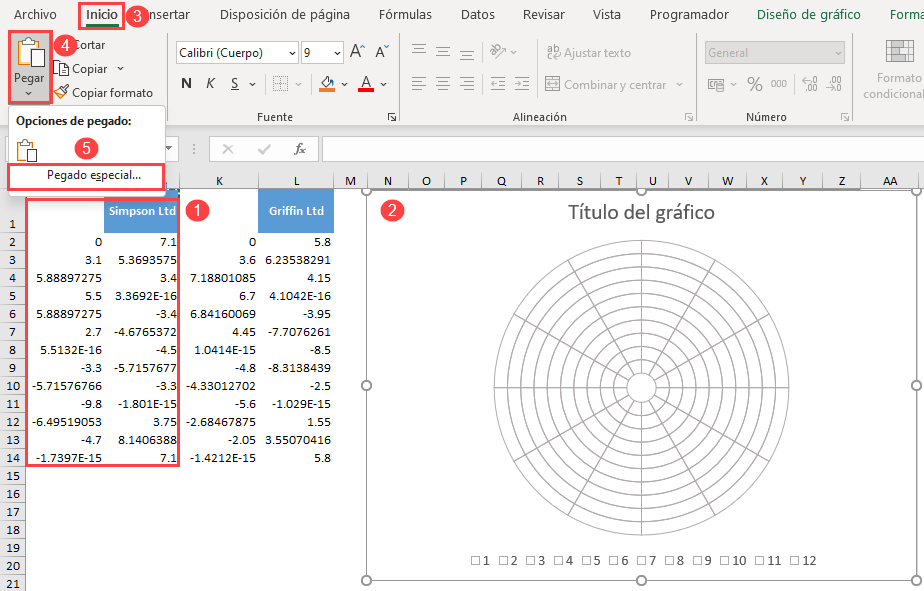Toggle underline S formatting
Screen dimensions: 924x591
[235, 84]
